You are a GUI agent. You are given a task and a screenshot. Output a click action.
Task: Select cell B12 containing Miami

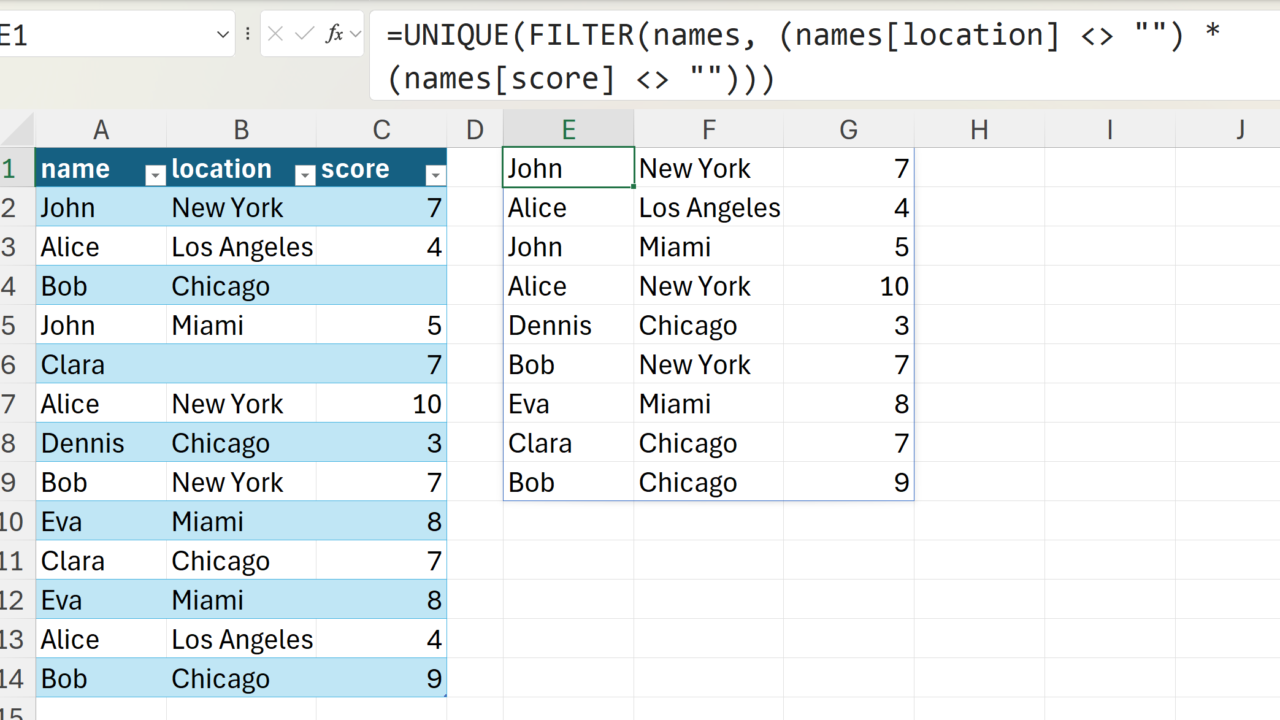(x=241, y=600)
